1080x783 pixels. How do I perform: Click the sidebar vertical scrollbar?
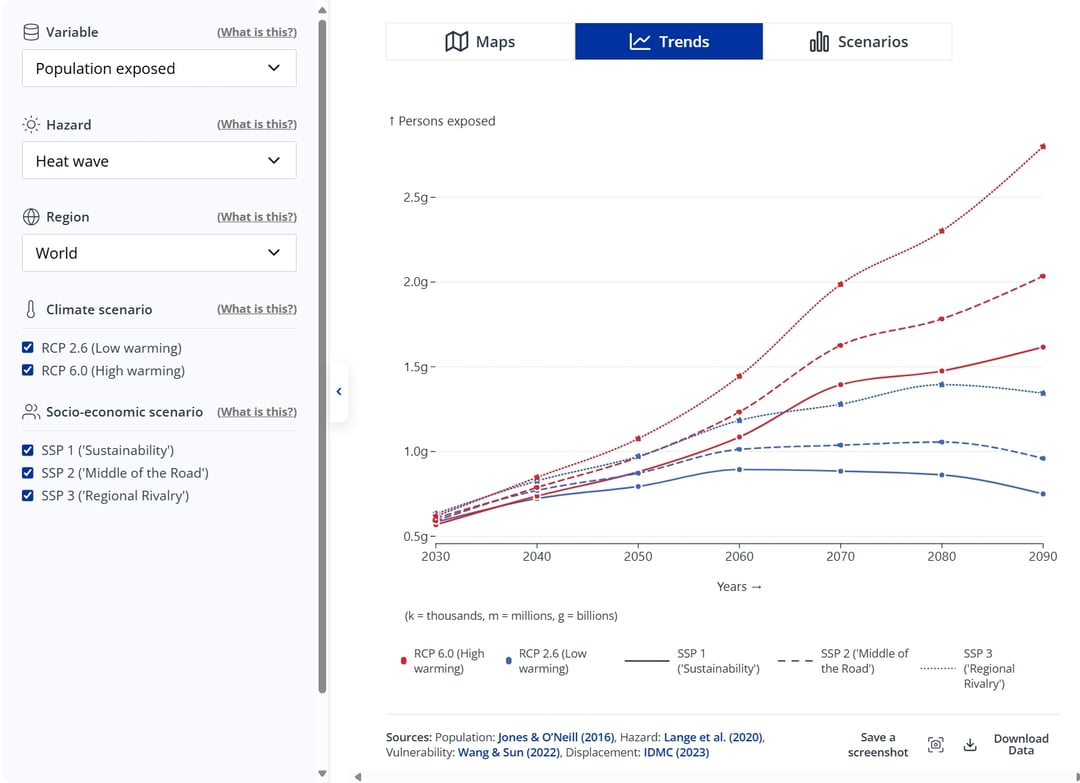[322, 350]
